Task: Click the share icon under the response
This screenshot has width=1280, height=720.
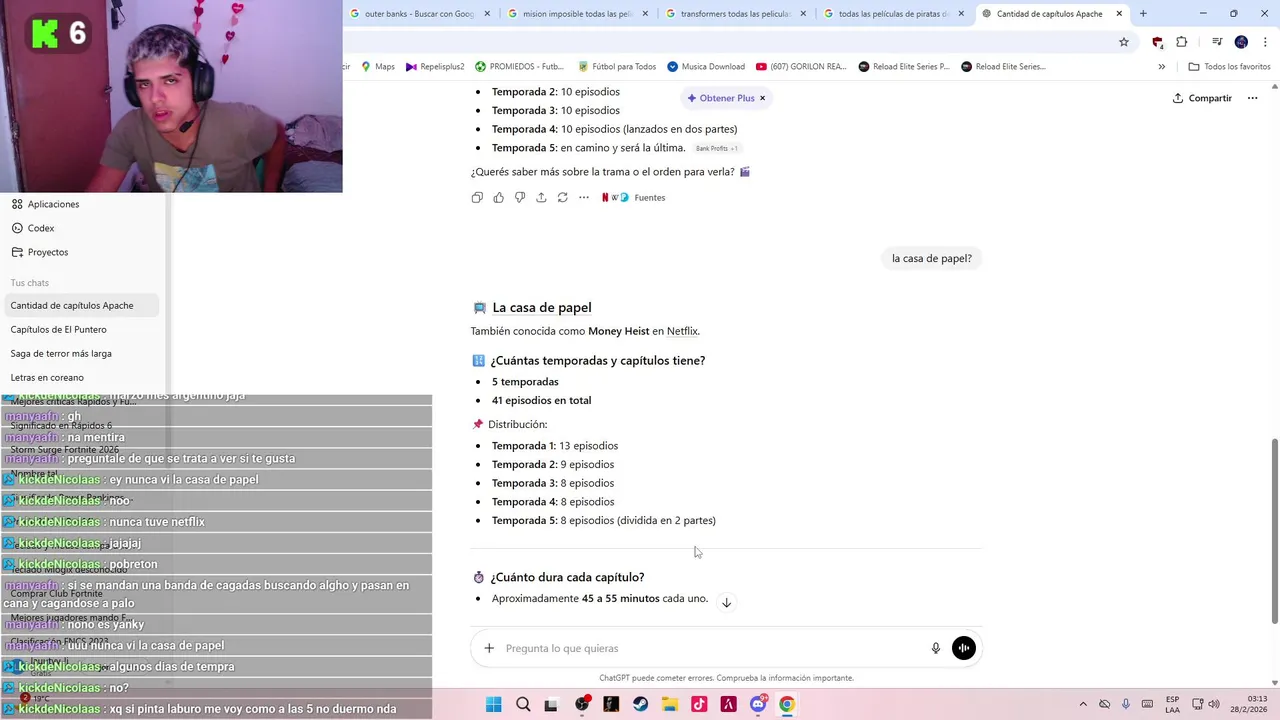Action: pyautogui.click(x=541, y=198)
